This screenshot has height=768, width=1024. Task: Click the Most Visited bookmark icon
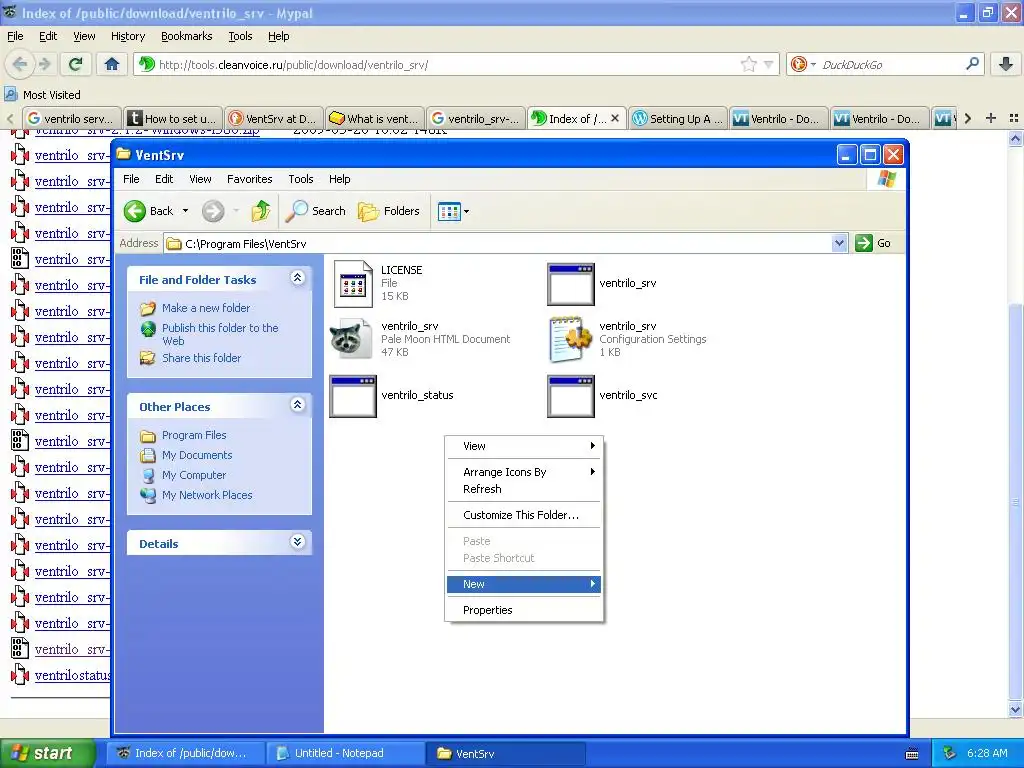point(10,95)
